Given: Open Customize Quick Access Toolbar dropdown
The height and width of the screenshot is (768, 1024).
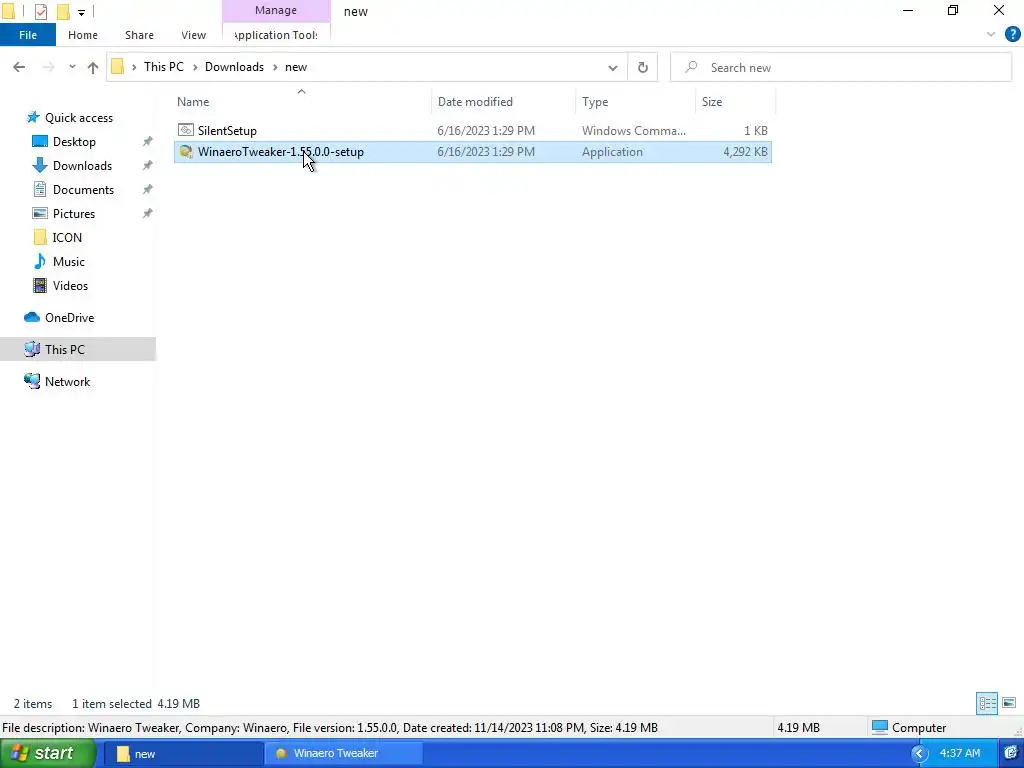Looking at the screenshot, I should (x=81, y=12).
